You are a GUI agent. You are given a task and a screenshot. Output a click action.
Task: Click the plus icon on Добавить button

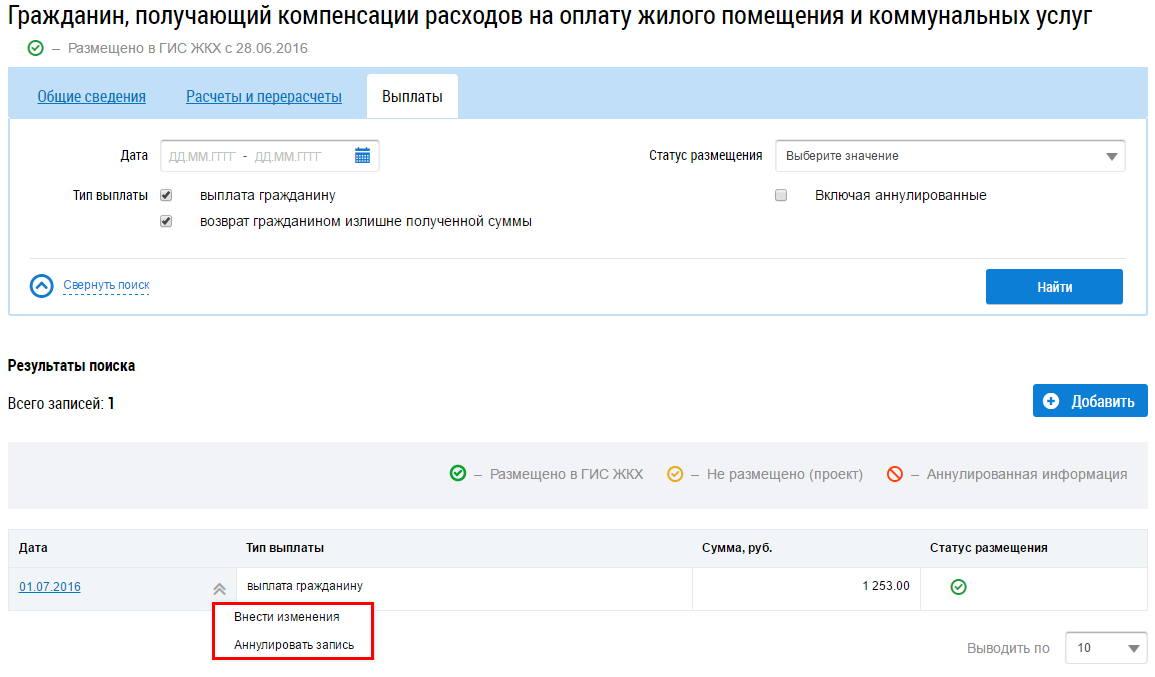[x=1051, y=401]
